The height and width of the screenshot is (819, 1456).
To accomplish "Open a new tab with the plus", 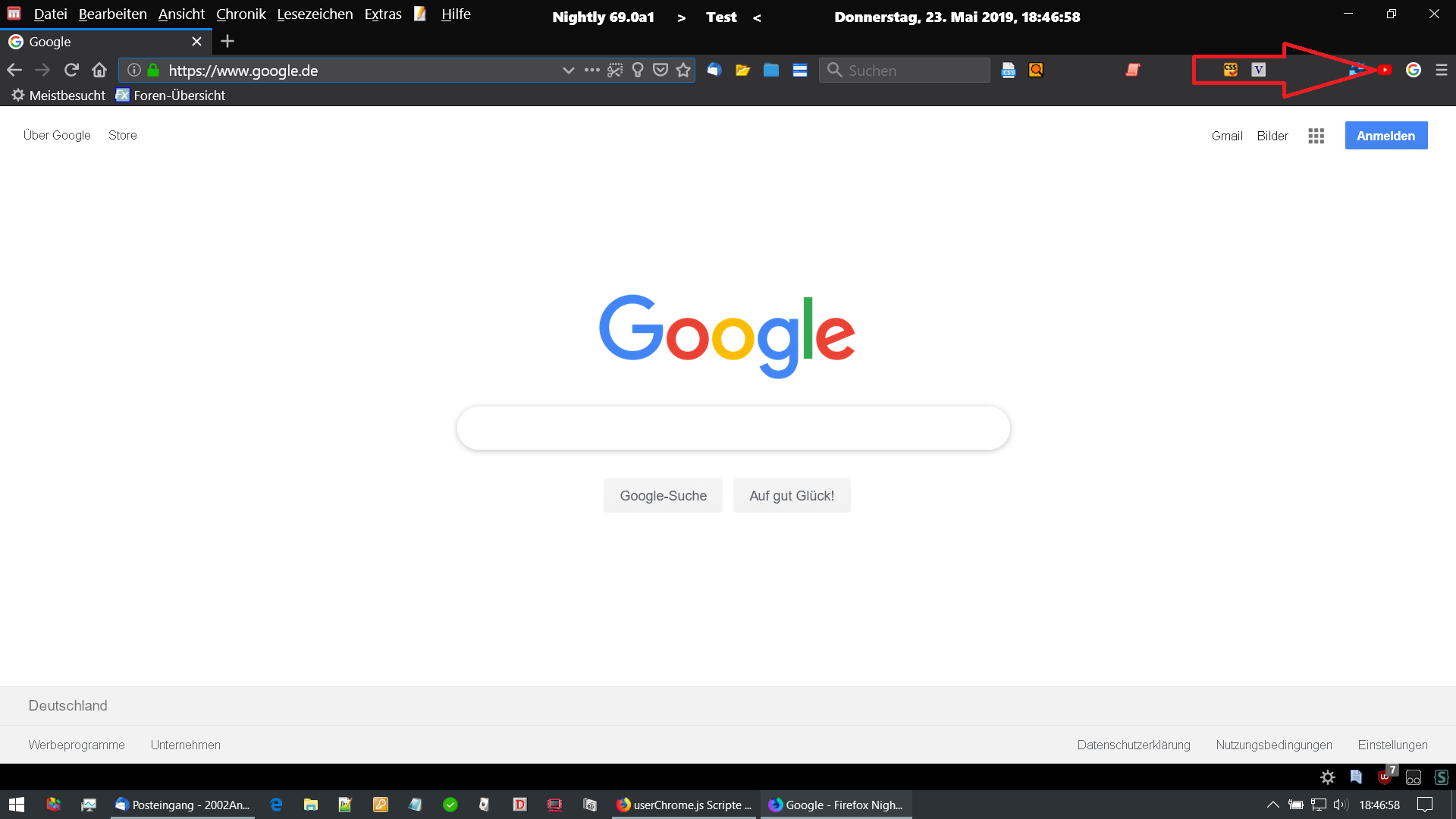I will pyautogui.click(x=227, y=41).
